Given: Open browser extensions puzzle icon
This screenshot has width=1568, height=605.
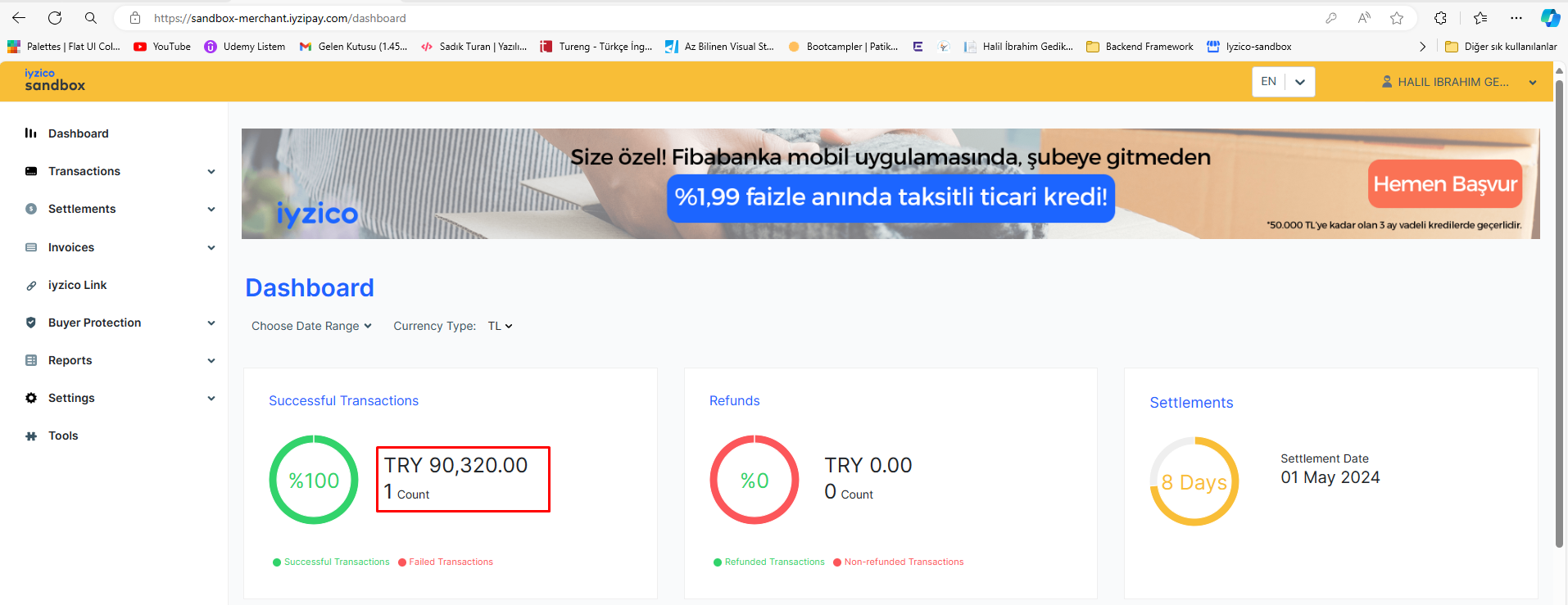Looking at the screenshot, I should 1440,18.
